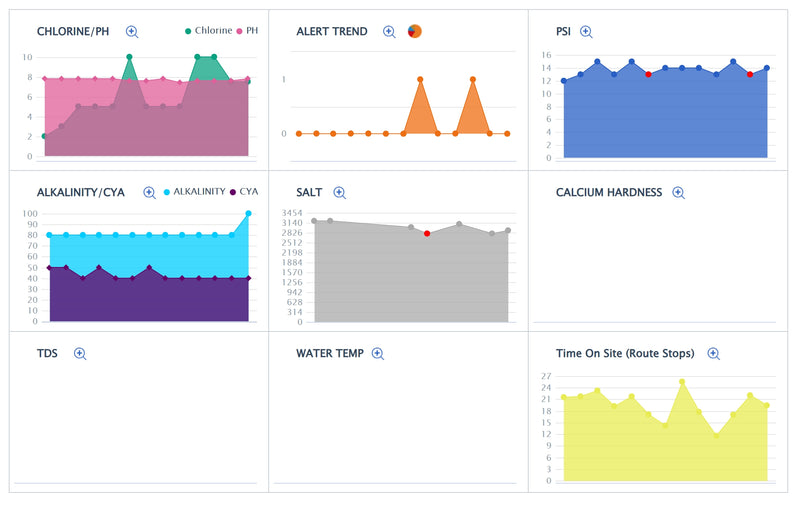Zoom into the Alkalinity/CYA chart
The width and height of the screenshot is (800, 505).
(149, 193)
